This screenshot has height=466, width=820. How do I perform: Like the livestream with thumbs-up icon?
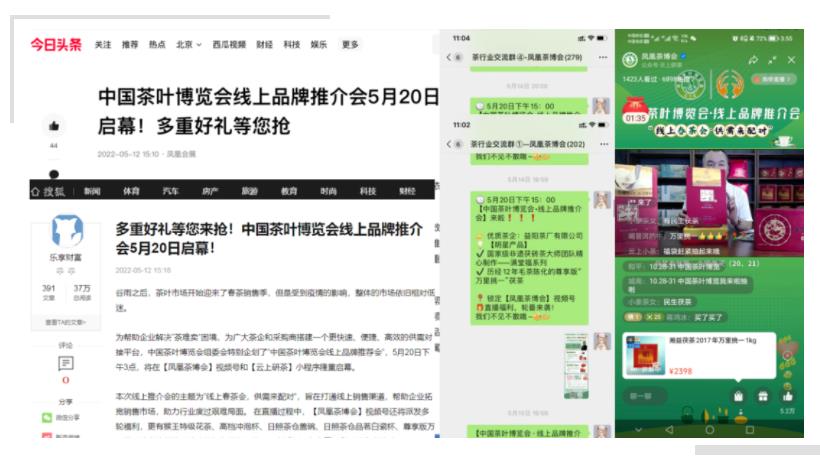tap(788, 396)
